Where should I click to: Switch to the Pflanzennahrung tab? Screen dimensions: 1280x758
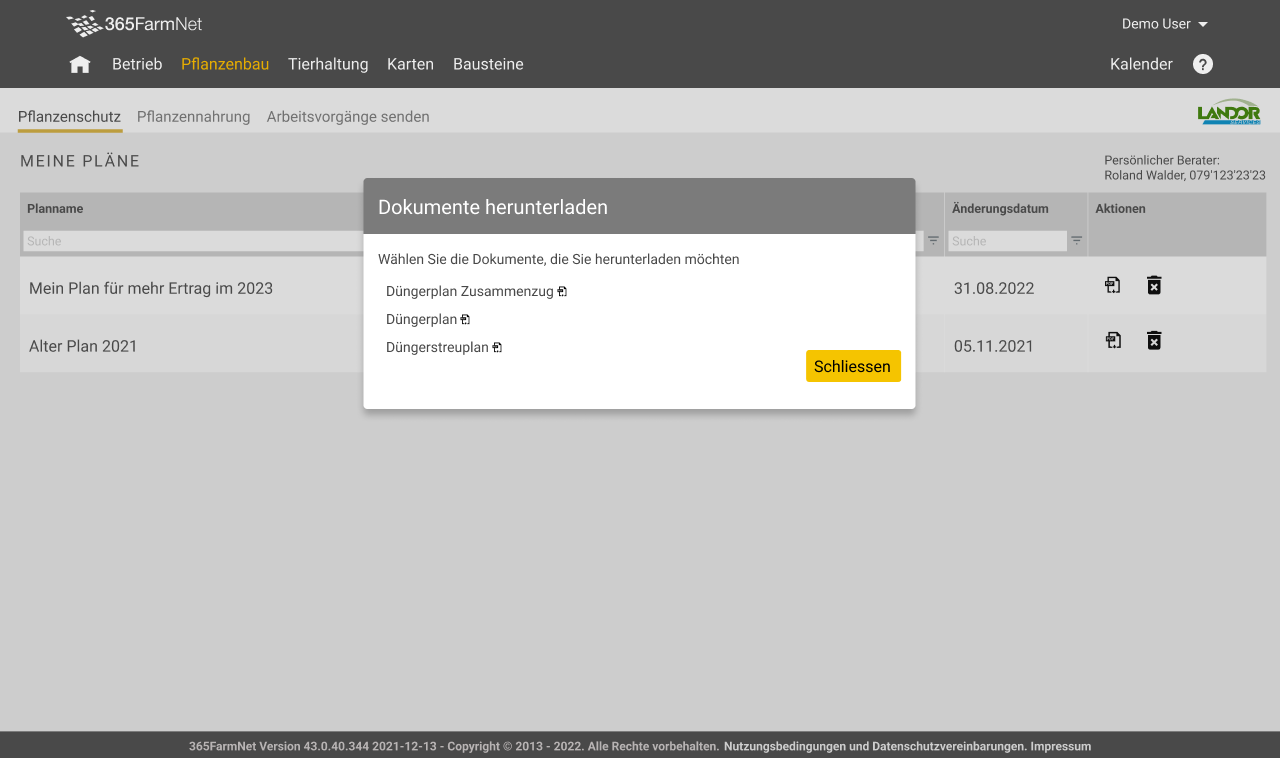coord(193,117)
